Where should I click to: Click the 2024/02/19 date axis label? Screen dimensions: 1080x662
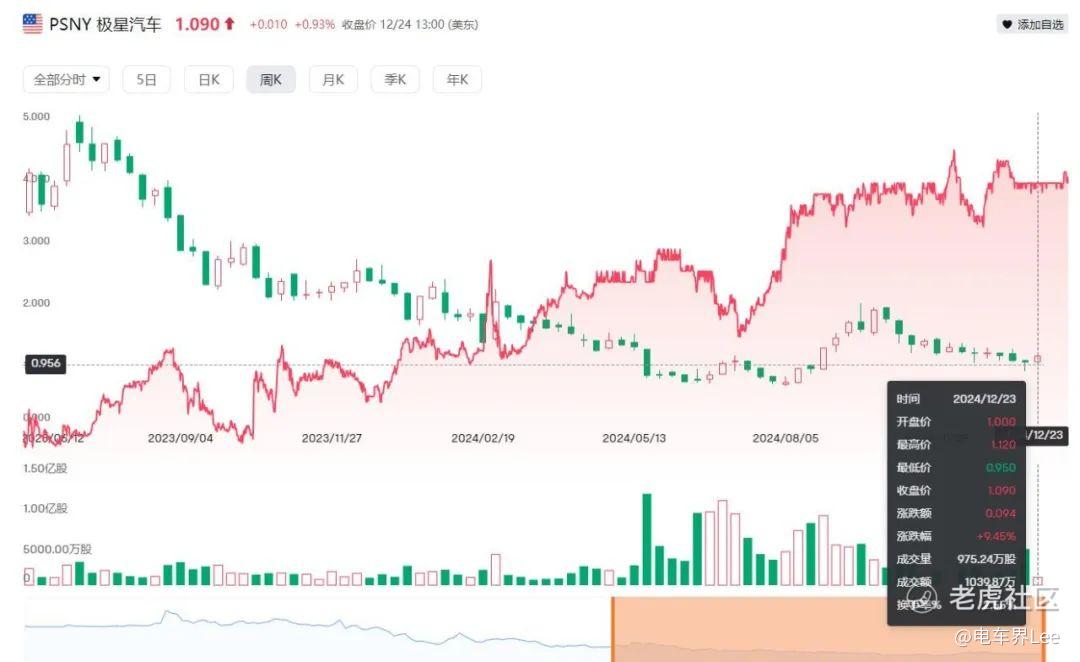pos(483,438)
